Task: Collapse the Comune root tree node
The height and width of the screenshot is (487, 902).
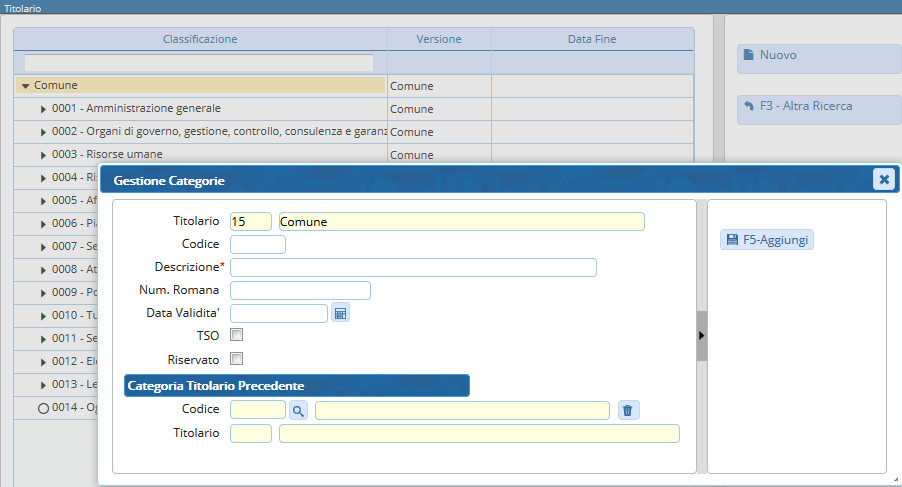Action: click(25, 86)
